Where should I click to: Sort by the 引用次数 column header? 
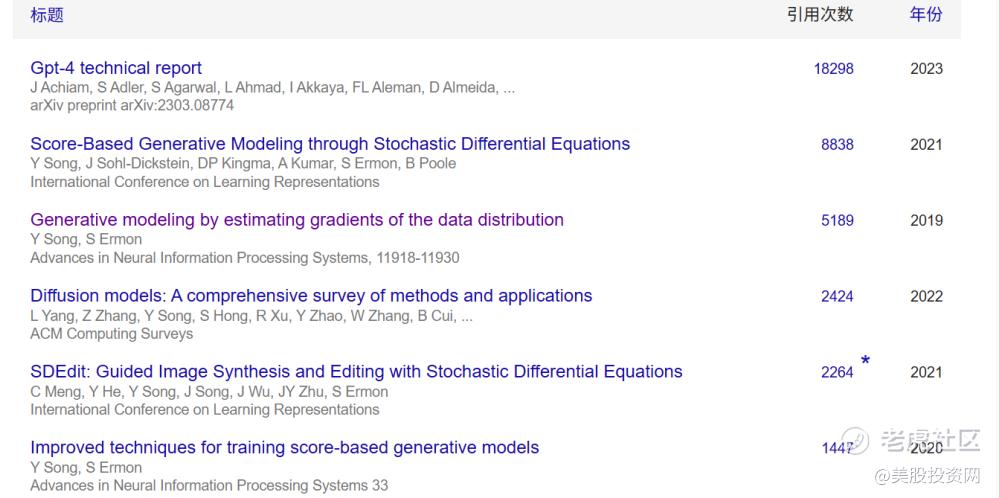pyautogui.click(x=819, y=15)
